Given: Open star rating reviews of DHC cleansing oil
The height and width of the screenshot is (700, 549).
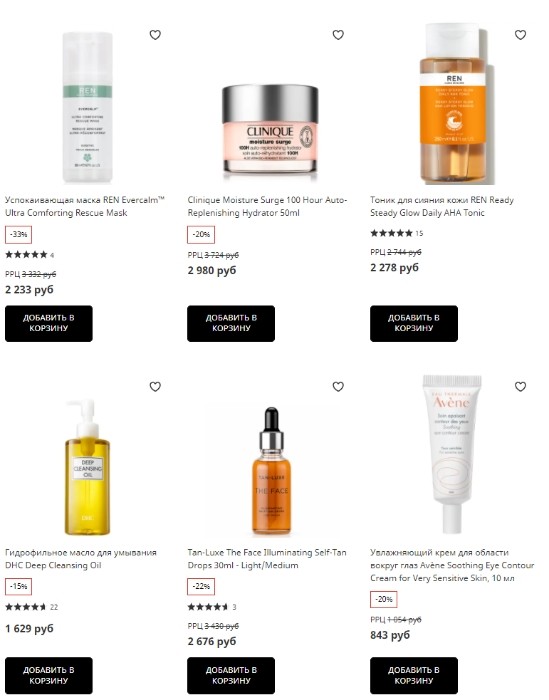Looking at the screenshot, I should click(x=31, y=607).
